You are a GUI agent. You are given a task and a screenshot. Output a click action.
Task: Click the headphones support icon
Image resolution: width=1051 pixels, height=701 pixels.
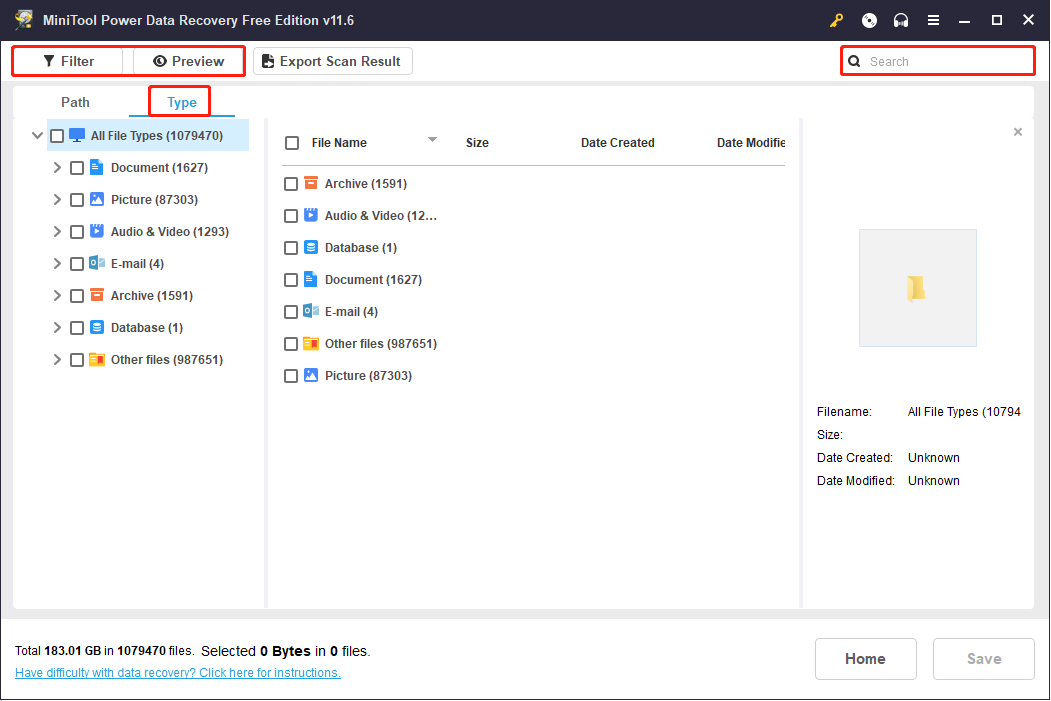tap(901, 20)
